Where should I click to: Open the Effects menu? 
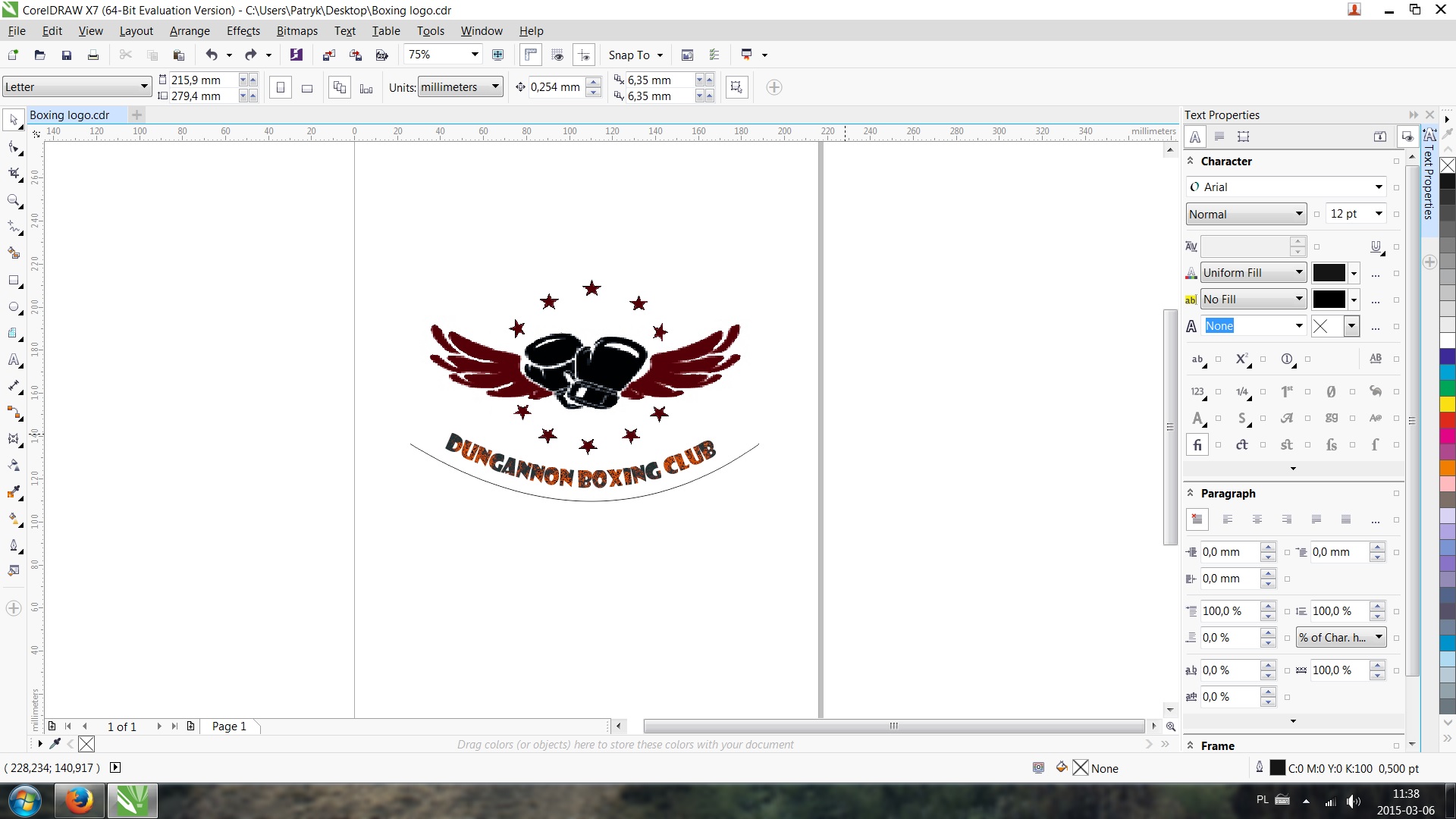tap(243, 31)
